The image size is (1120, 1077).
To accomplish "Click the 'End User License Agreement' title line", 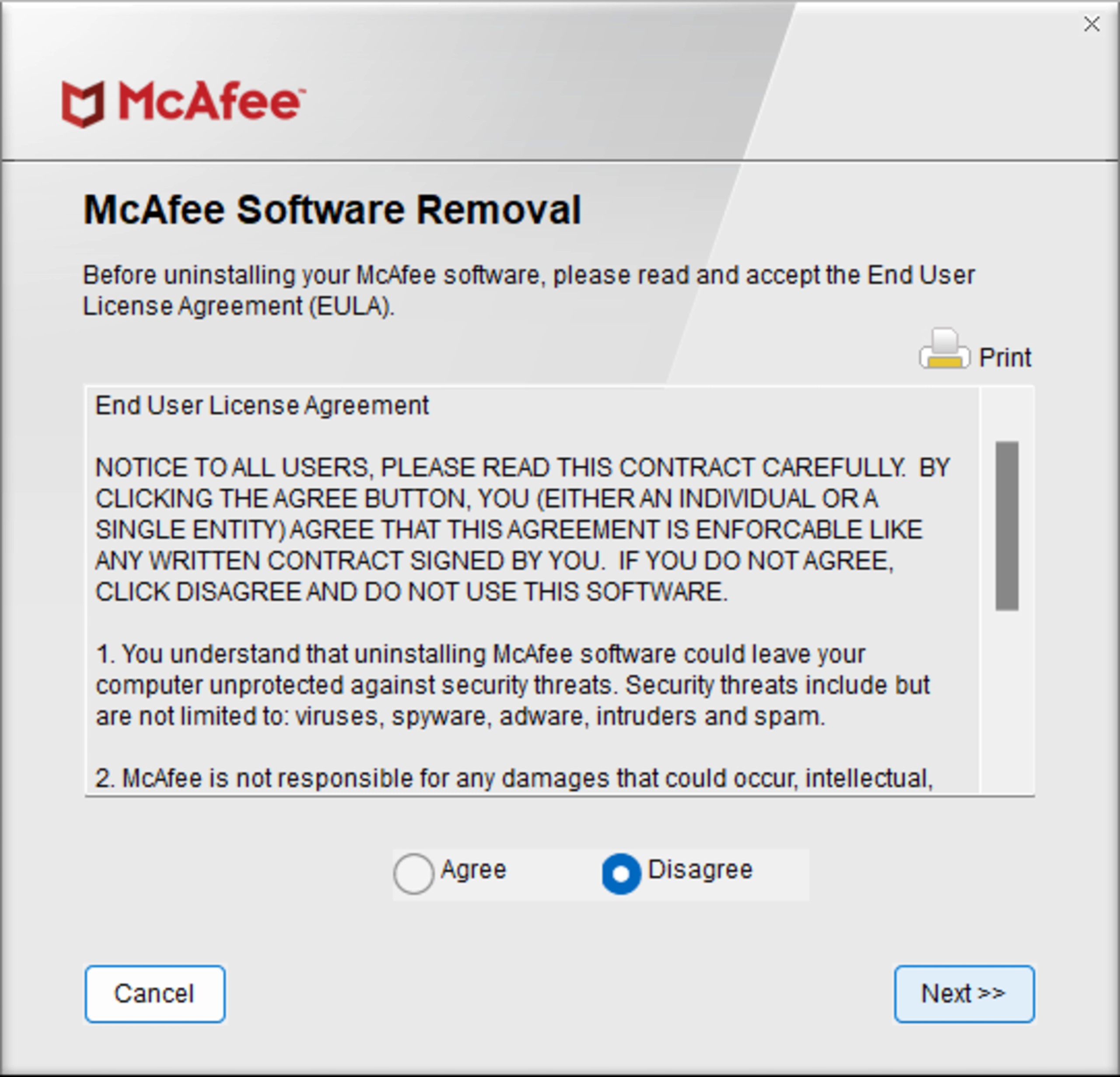I will point(262,406).
